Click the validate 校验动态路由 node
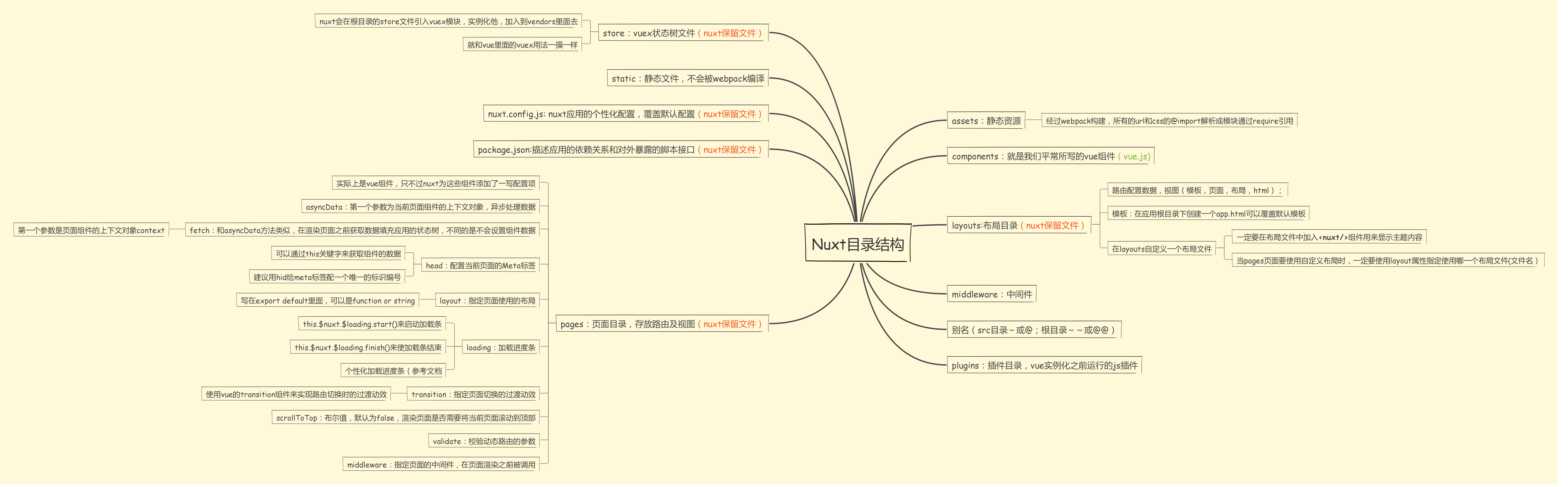The image size is (1568, 487). coord(484,441)
